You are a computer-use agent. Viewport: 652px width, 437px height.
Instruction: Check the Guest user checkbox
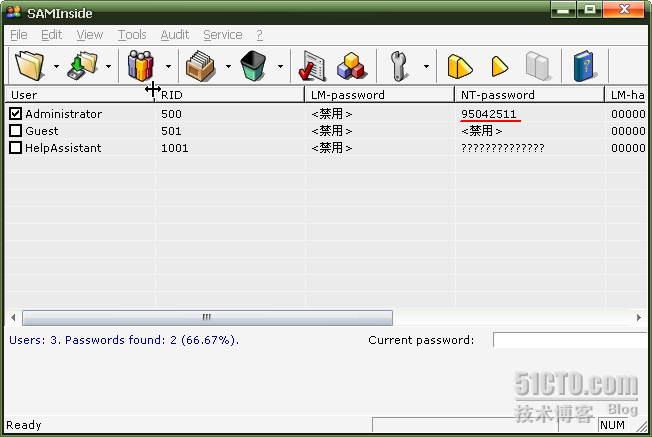tap(15, 131)
